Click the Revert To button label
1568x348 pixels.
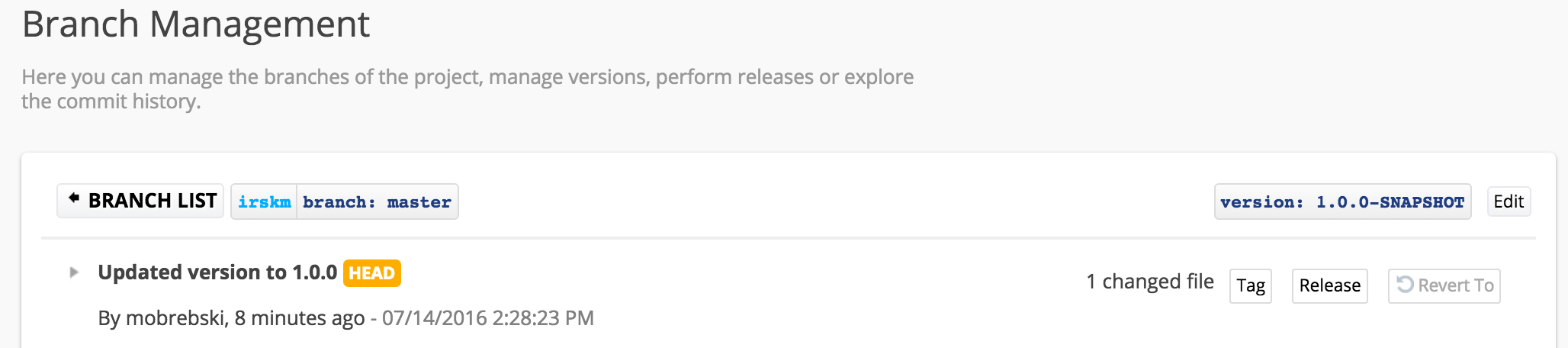tap(1456, 285)
